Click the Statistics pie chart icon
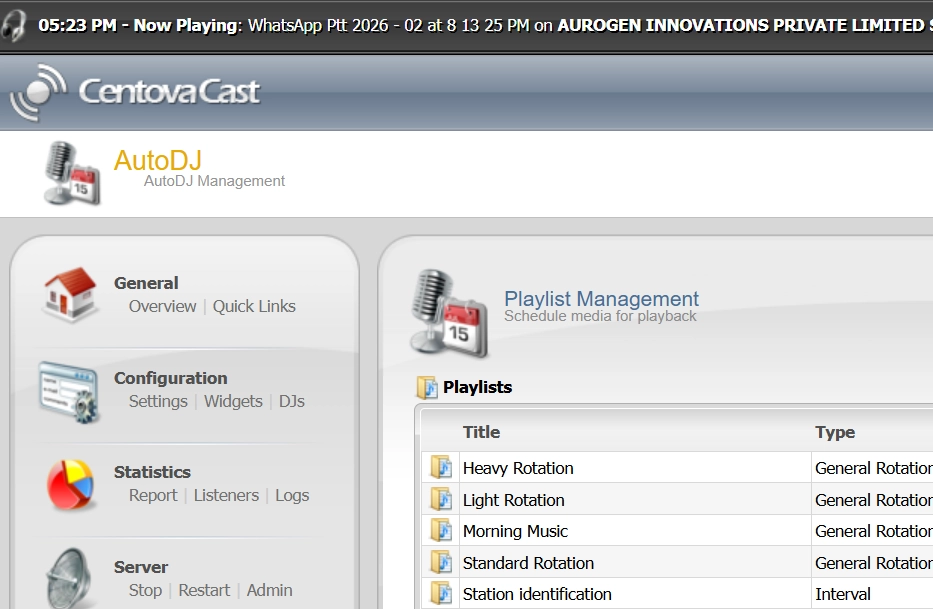Screen dimensions: 933x609 pyautogui.click(x=70, y=485)
